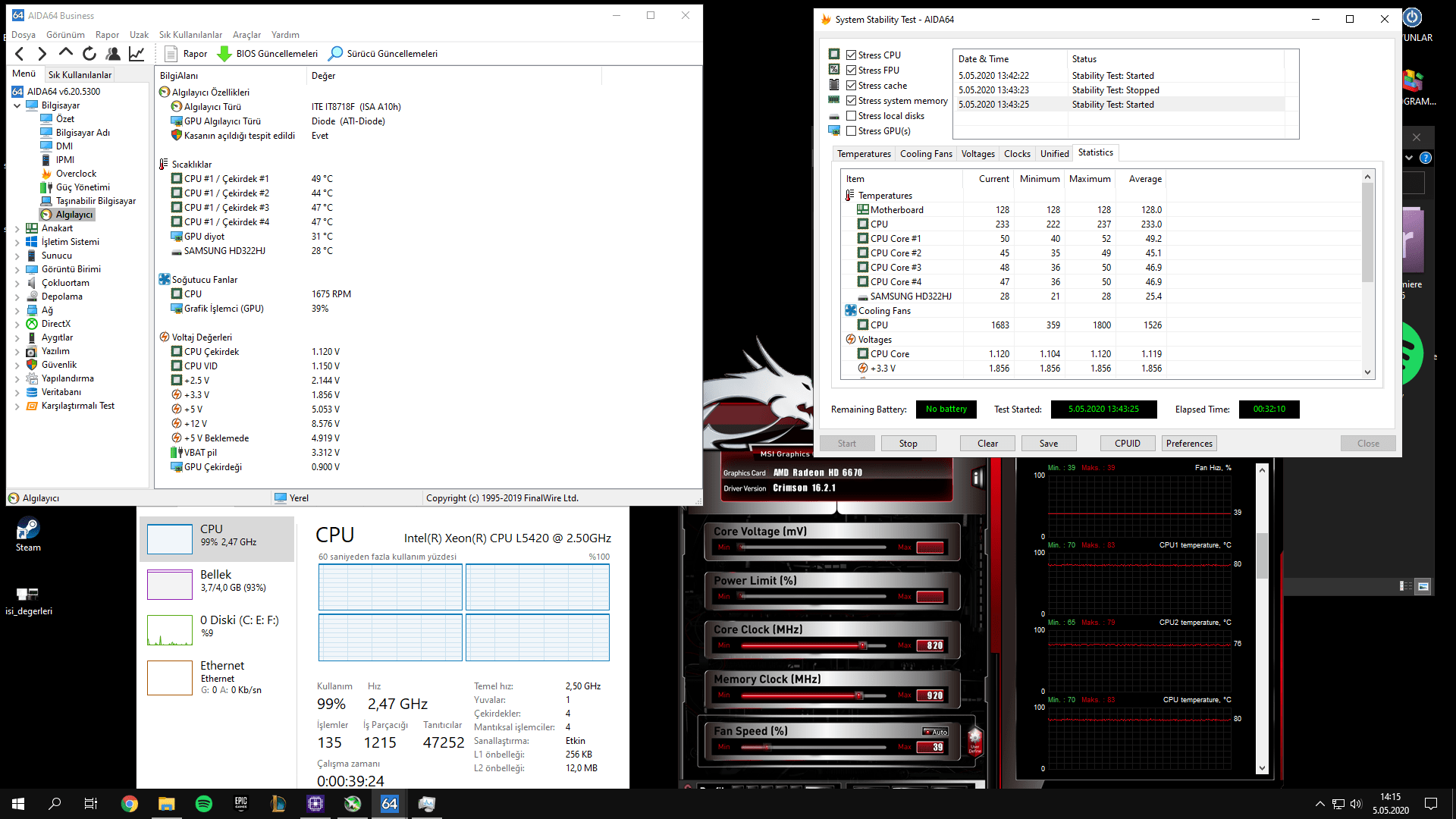Click the Core Clock slider in MSI Afterburner
The height and width of the screenshot is (819, 1456).
[x=862, y=645]
